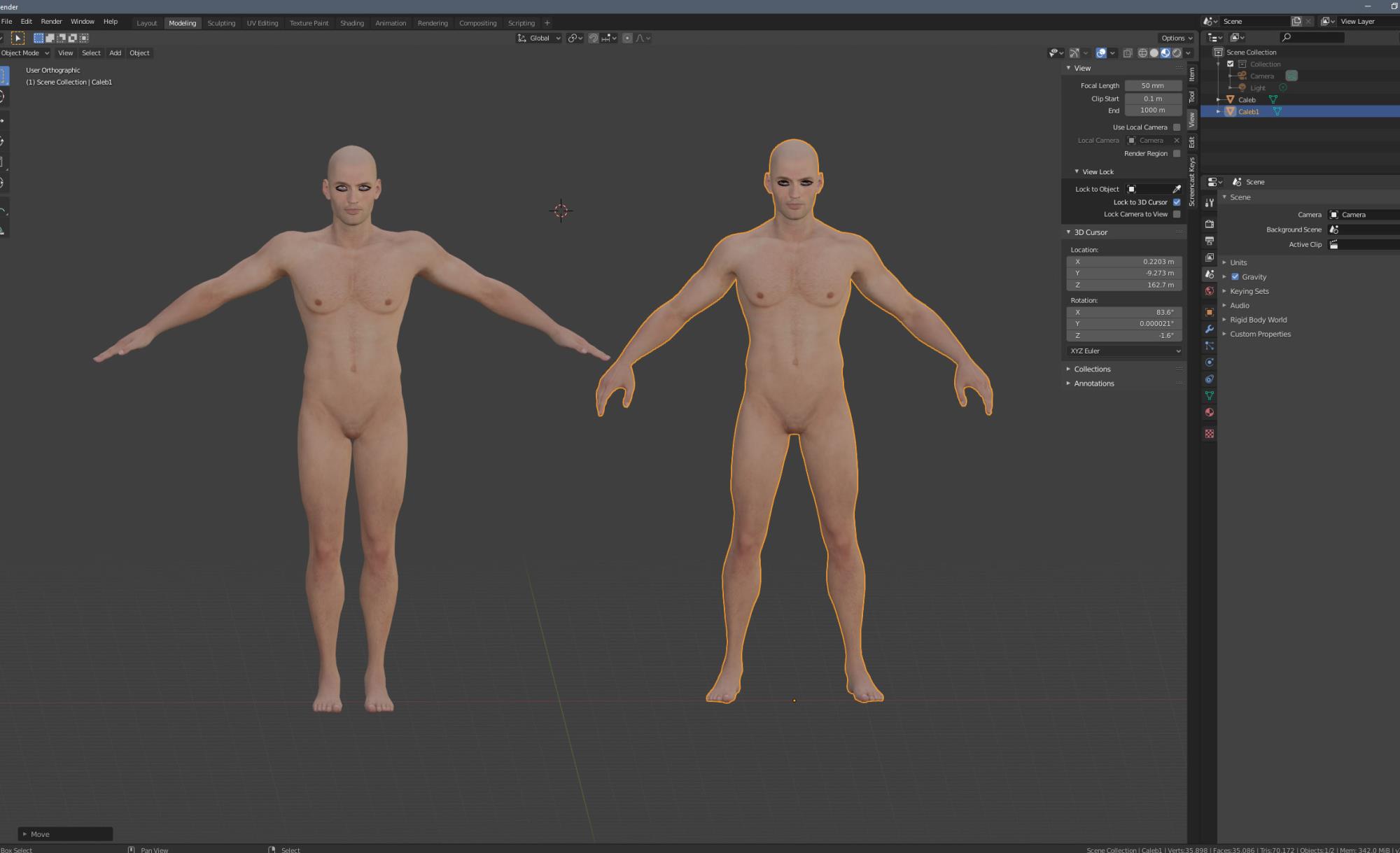Open the XYZ Euler rotation mode dropdown
The width and height of the screenshot is (1400, 853).
click(1125, 351)
